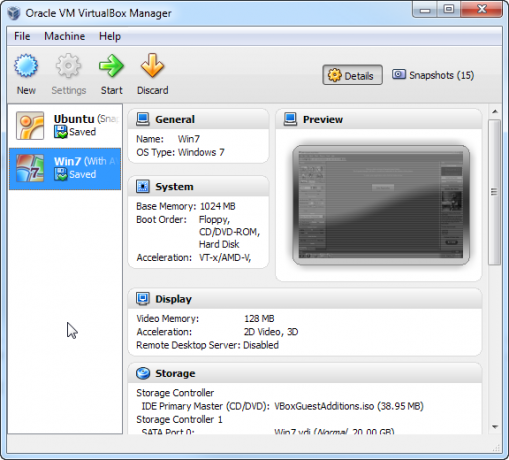The height and width of the screenshot is (460, 509).
Task: Switch to Snapshots (15) view
Action: [433, 75]
